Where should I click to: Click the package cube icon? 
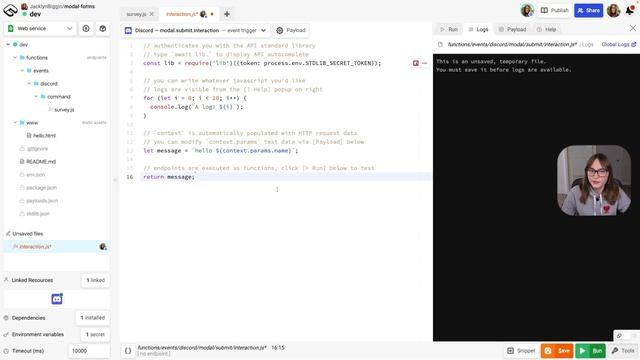tap(102, 29)
